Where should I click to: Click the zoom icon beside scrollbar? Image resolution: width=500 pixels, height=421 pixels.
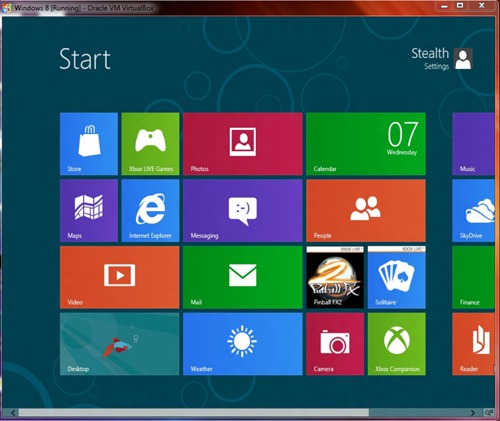pyautogui.click(x=489, y=413)
